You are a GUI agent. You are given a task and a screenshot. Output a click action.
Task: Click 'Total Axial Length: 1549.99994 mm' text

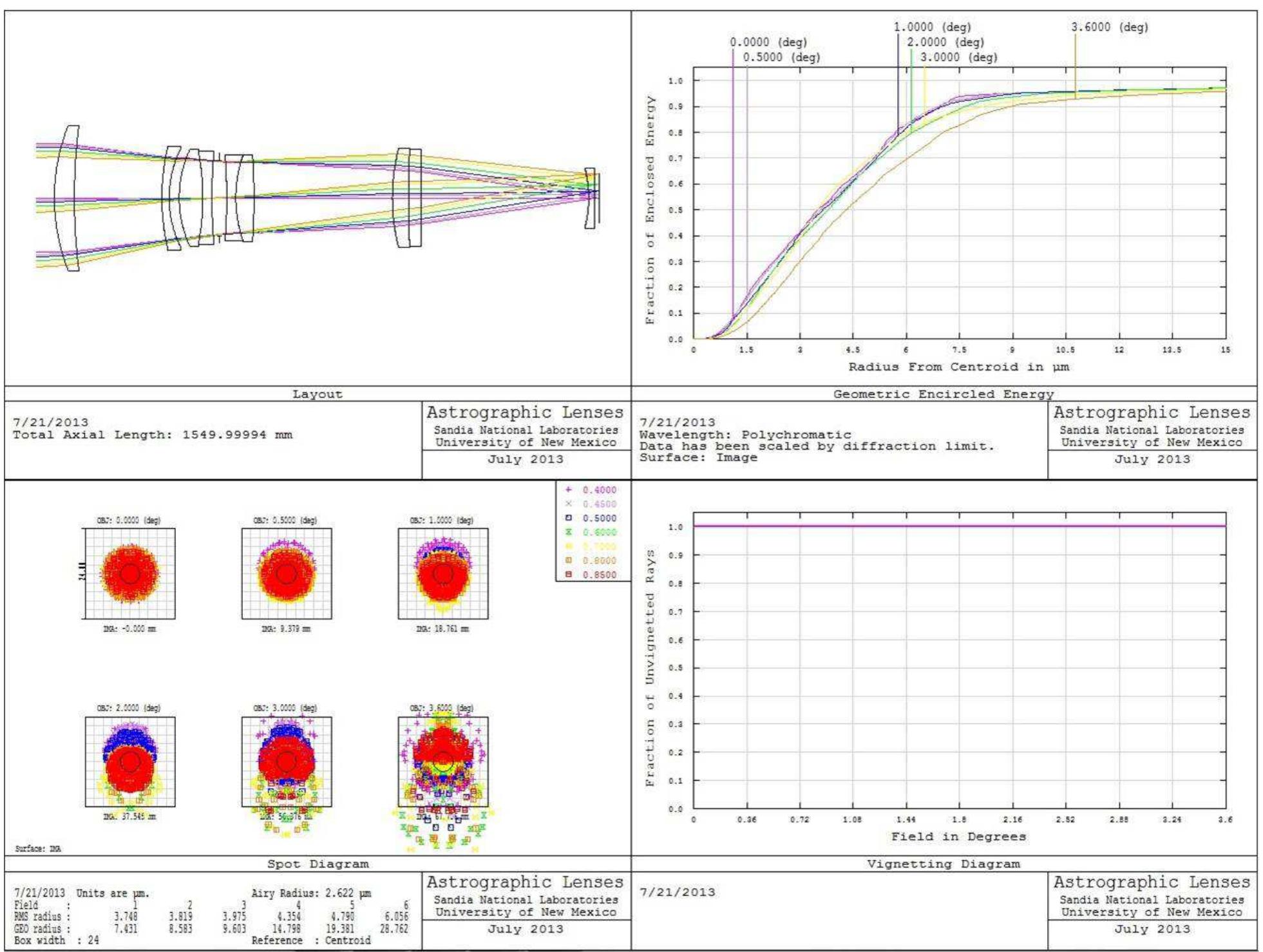coord(153,435)
